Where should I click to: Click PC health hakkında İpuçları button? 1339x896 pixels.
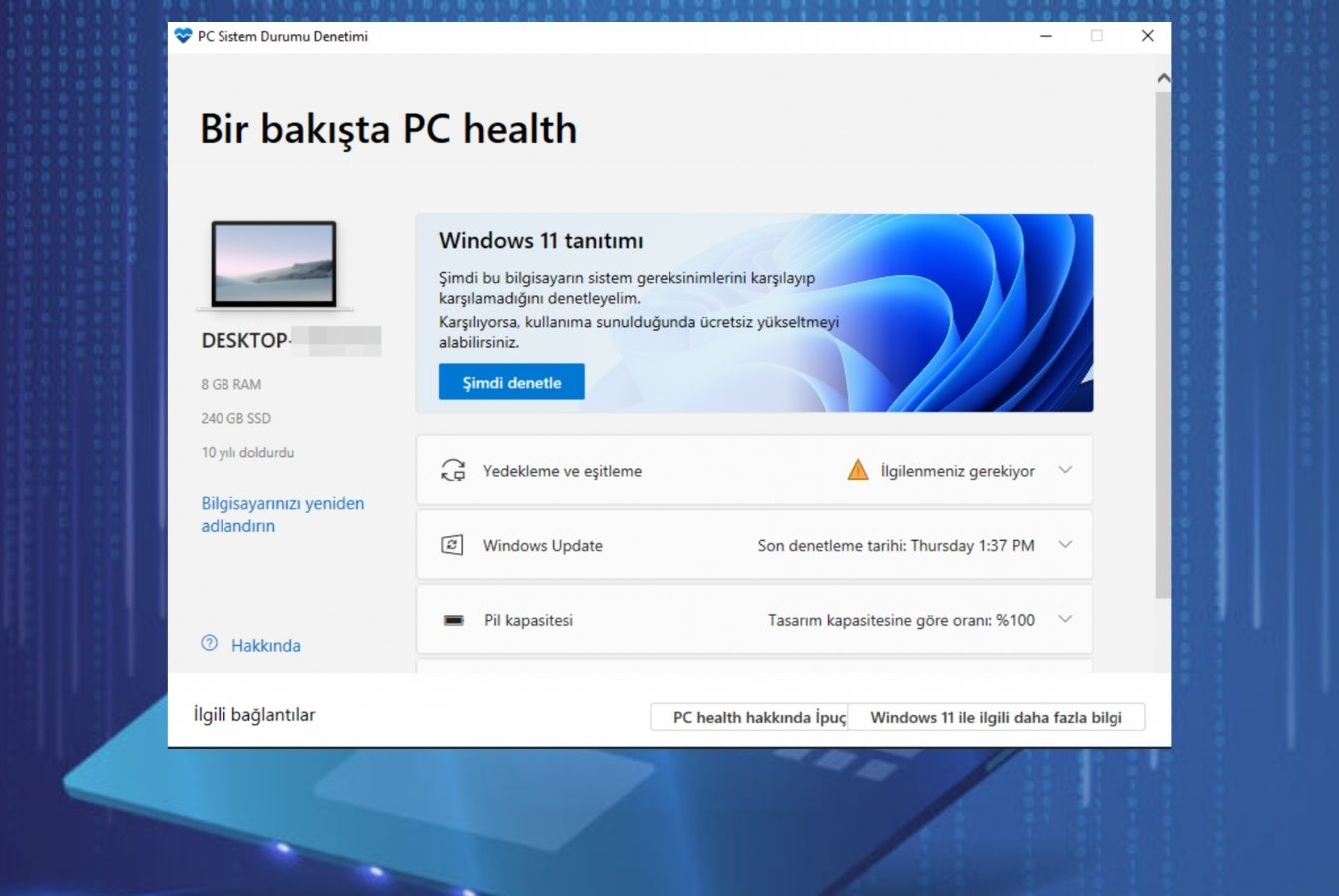coord(749,717)
